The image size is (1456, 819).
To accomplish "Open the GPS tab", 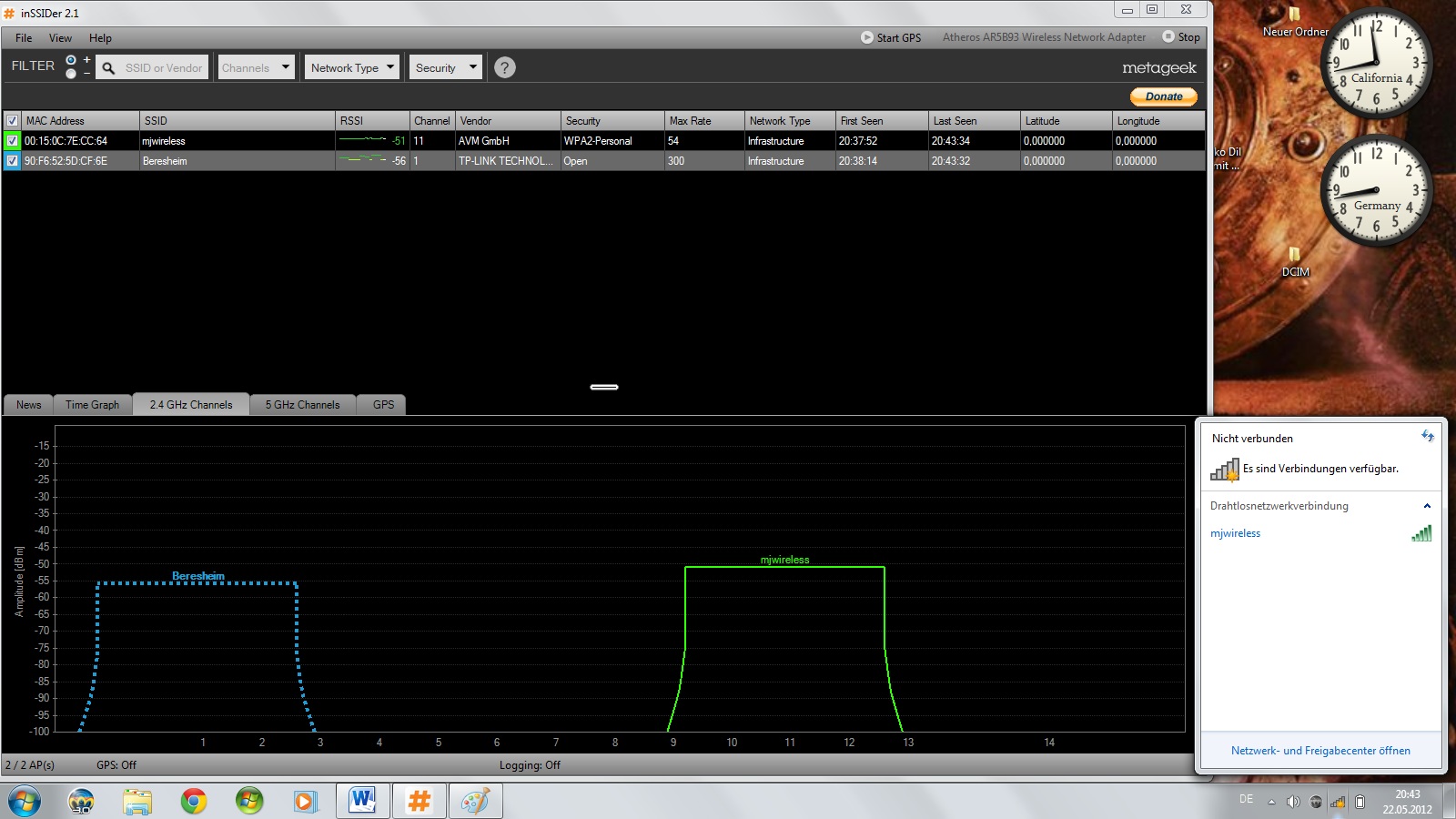I will click(x=383, y=405).
